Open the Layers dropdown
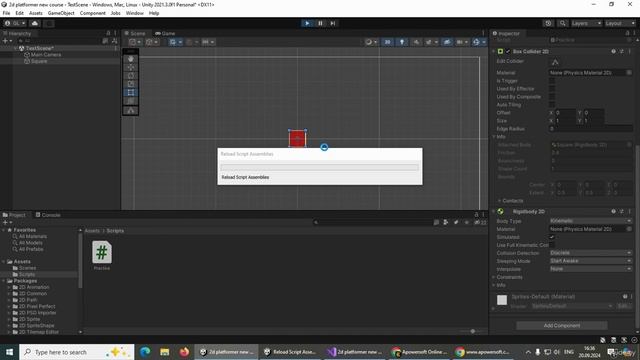640x360 pixels. click(586, 23)
